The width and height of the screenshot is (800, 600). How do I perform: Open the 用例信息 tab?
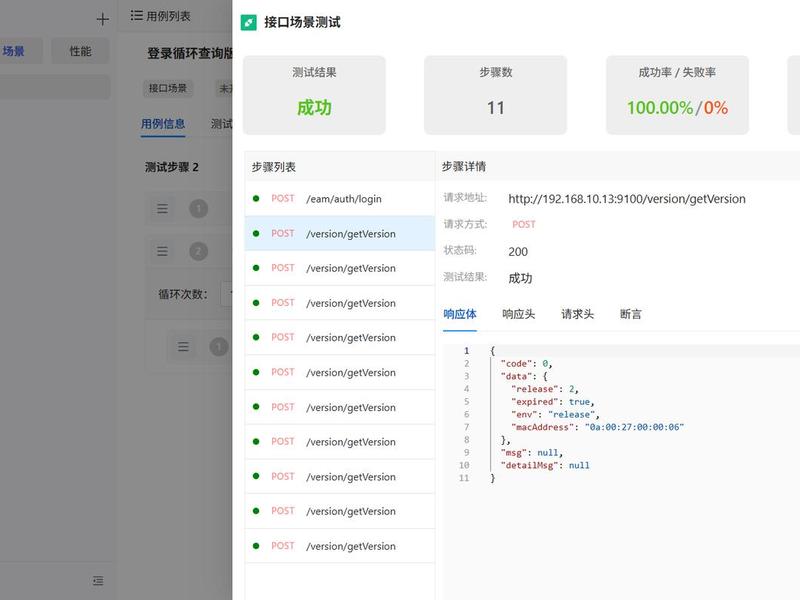click(x=163, y=124)
